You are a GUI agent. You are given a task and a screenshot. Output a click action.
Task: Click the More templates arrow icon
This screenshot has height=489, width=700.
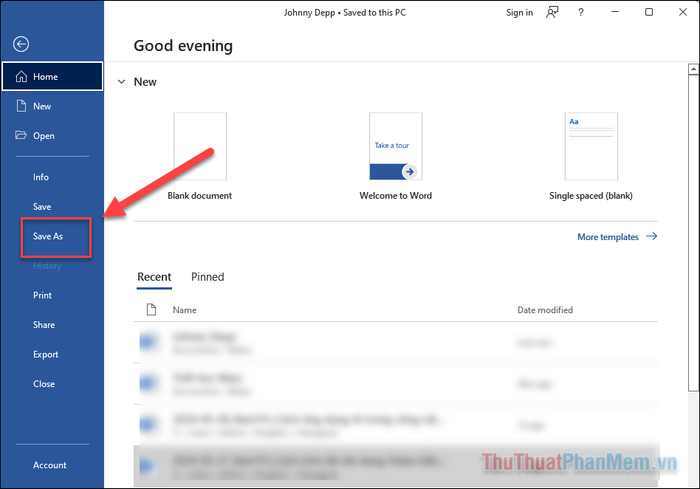pos(651,237)
